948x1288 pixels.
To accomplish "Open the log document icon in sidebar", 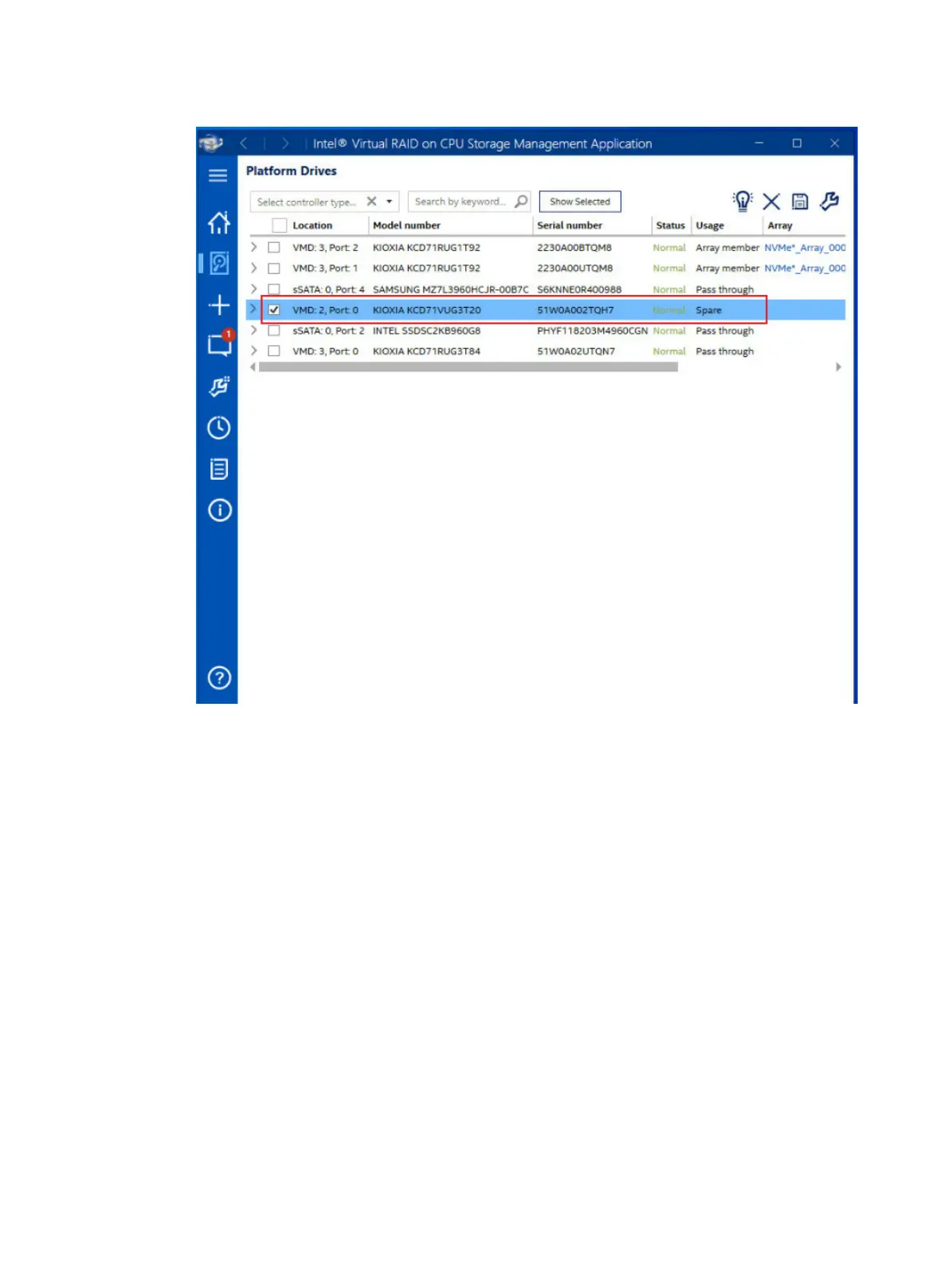I will point(219,469).
